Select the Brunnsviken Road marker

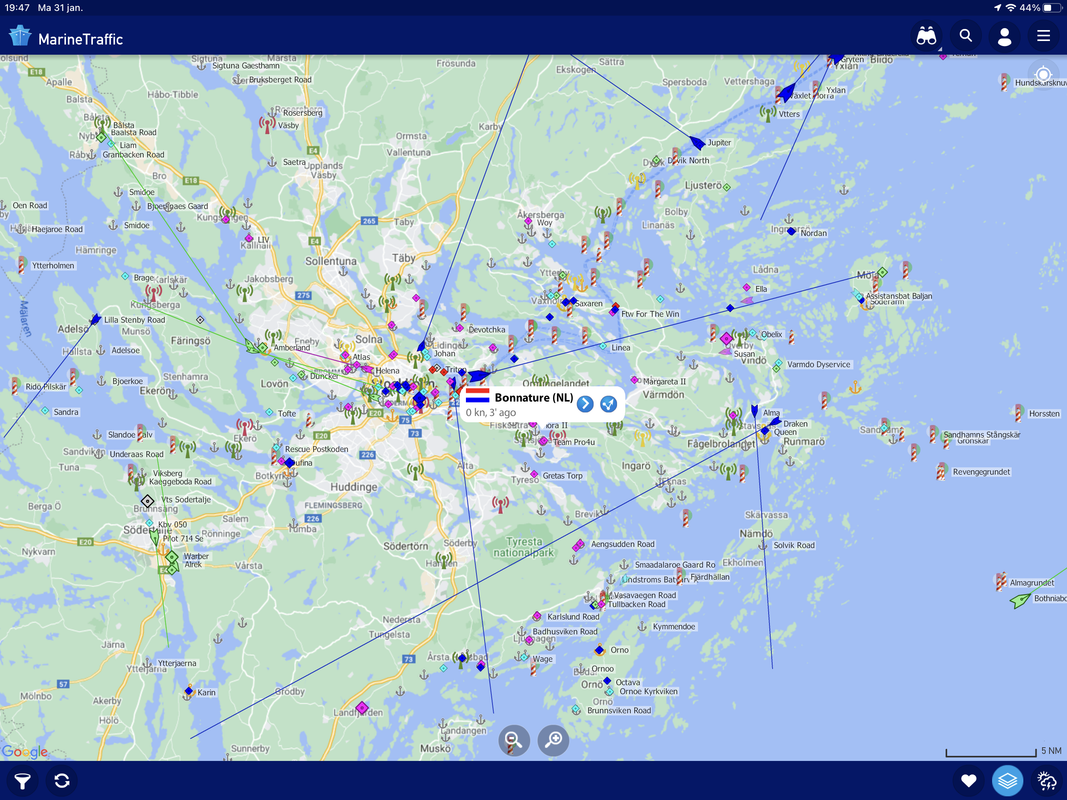576,710
